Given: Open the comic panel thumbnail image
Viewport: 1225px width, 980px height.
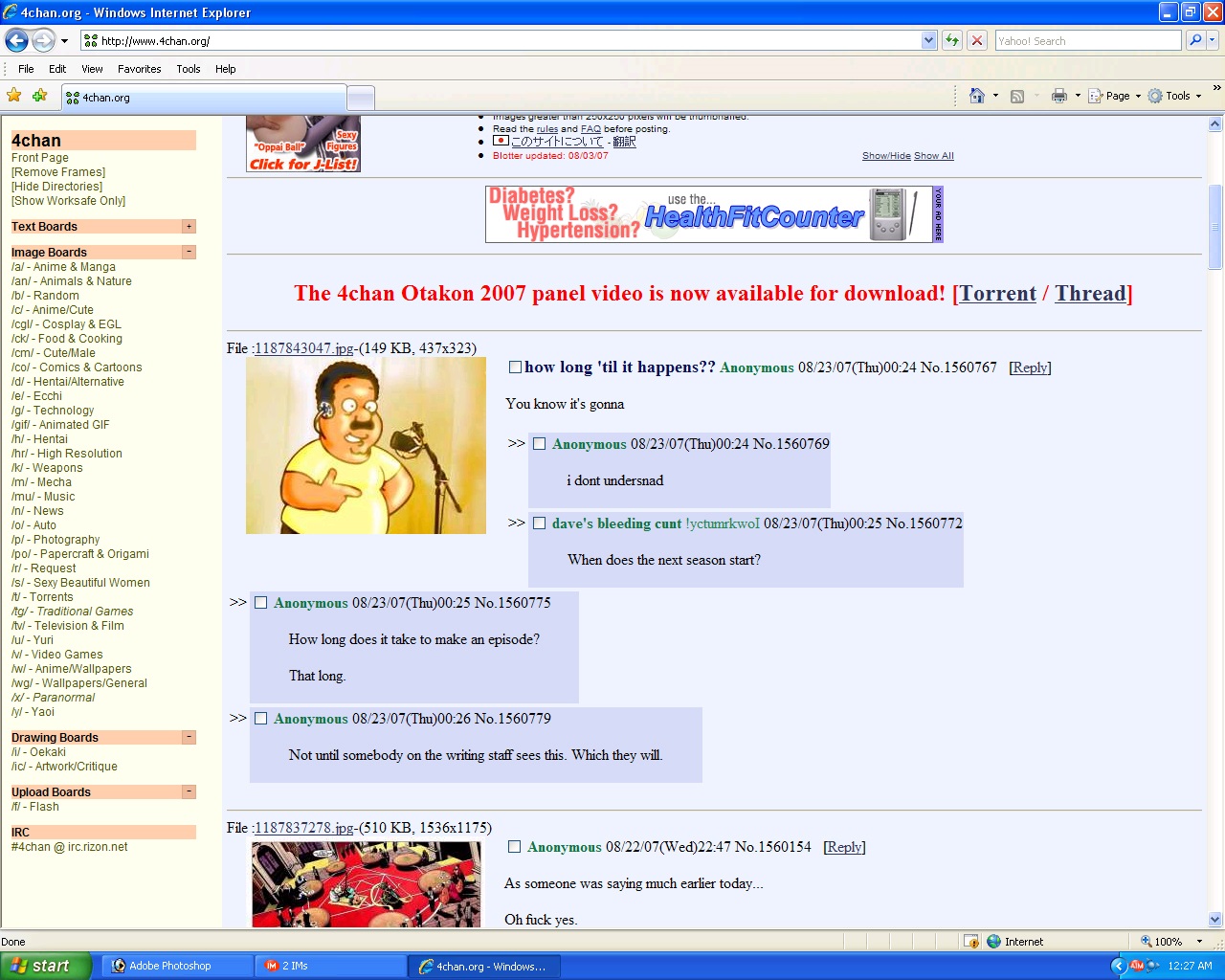Looking at the screenshot, I should click(x=367, y=884).
